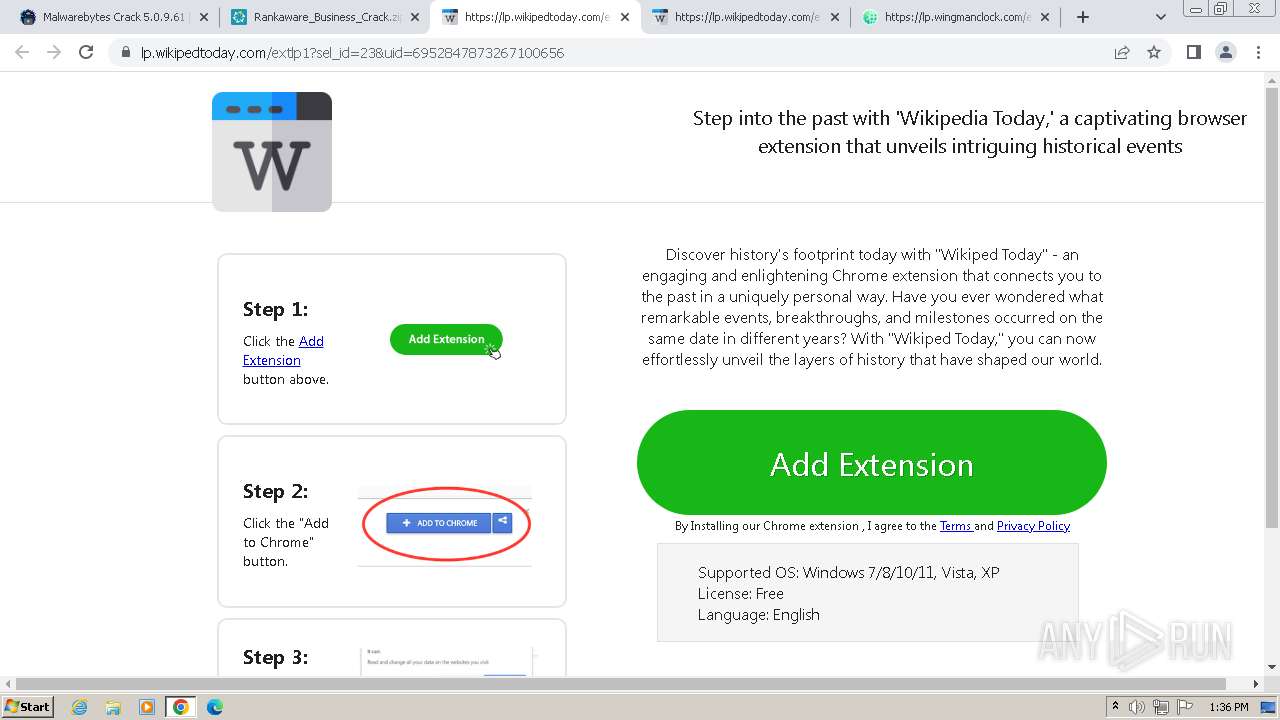Click the vertical scrollbar thumb
Viewport: 1280px width, 720px height.
1272,308
